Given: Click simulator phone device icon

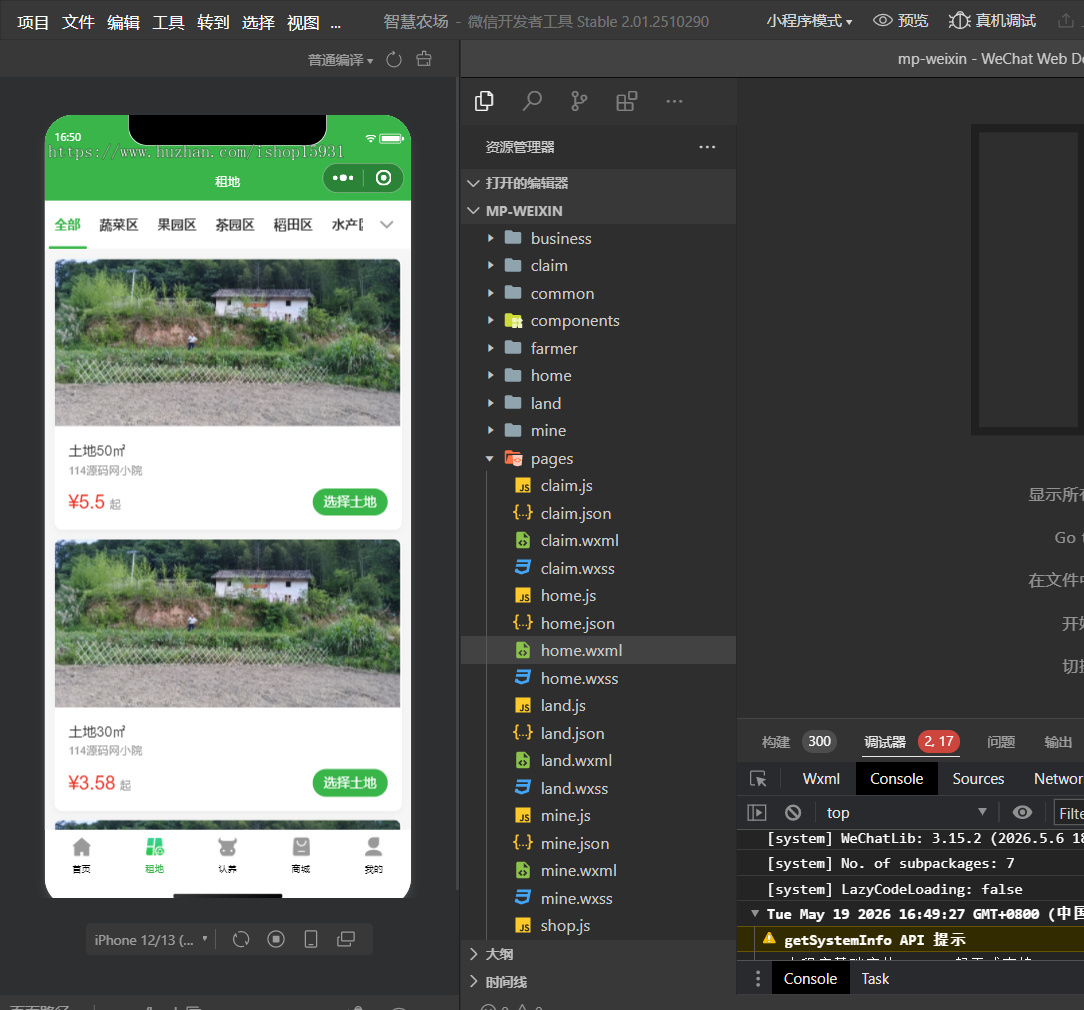Looking at the screenshot, I should 311,939.
